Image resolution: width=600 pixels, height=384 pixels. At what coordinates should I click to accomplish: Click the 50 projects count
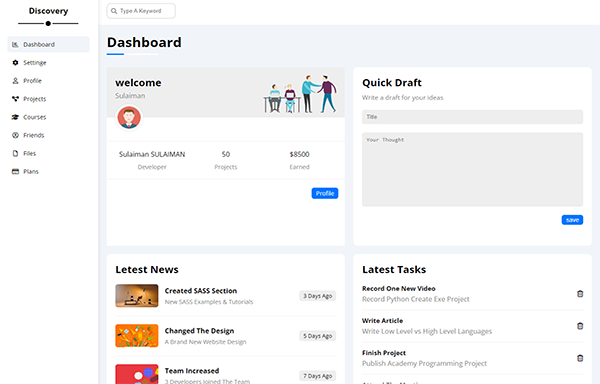click(x=226, y=154)
